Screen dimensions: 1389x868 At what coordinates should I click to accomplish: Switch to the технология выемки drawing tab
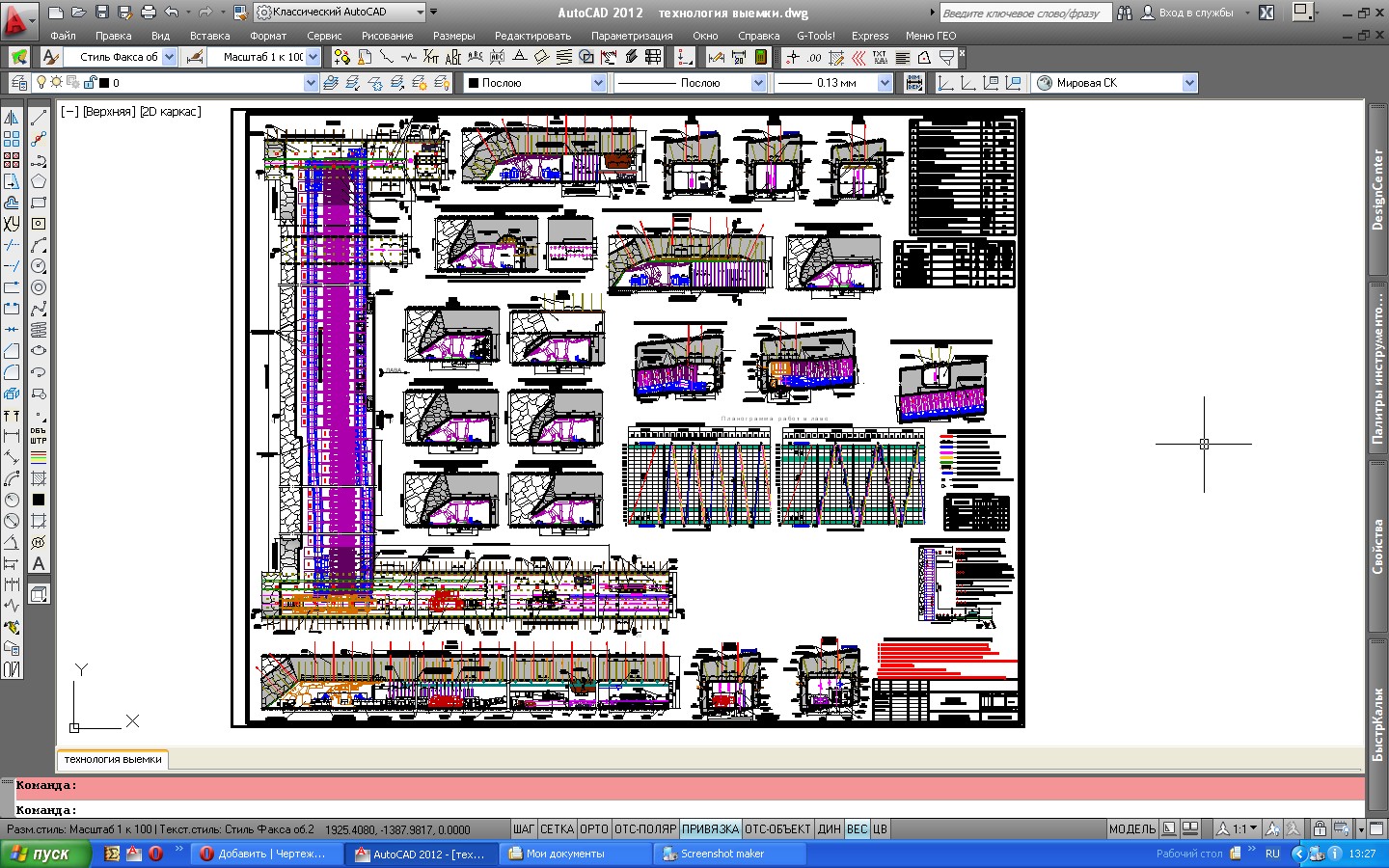[x=113, y=759]
